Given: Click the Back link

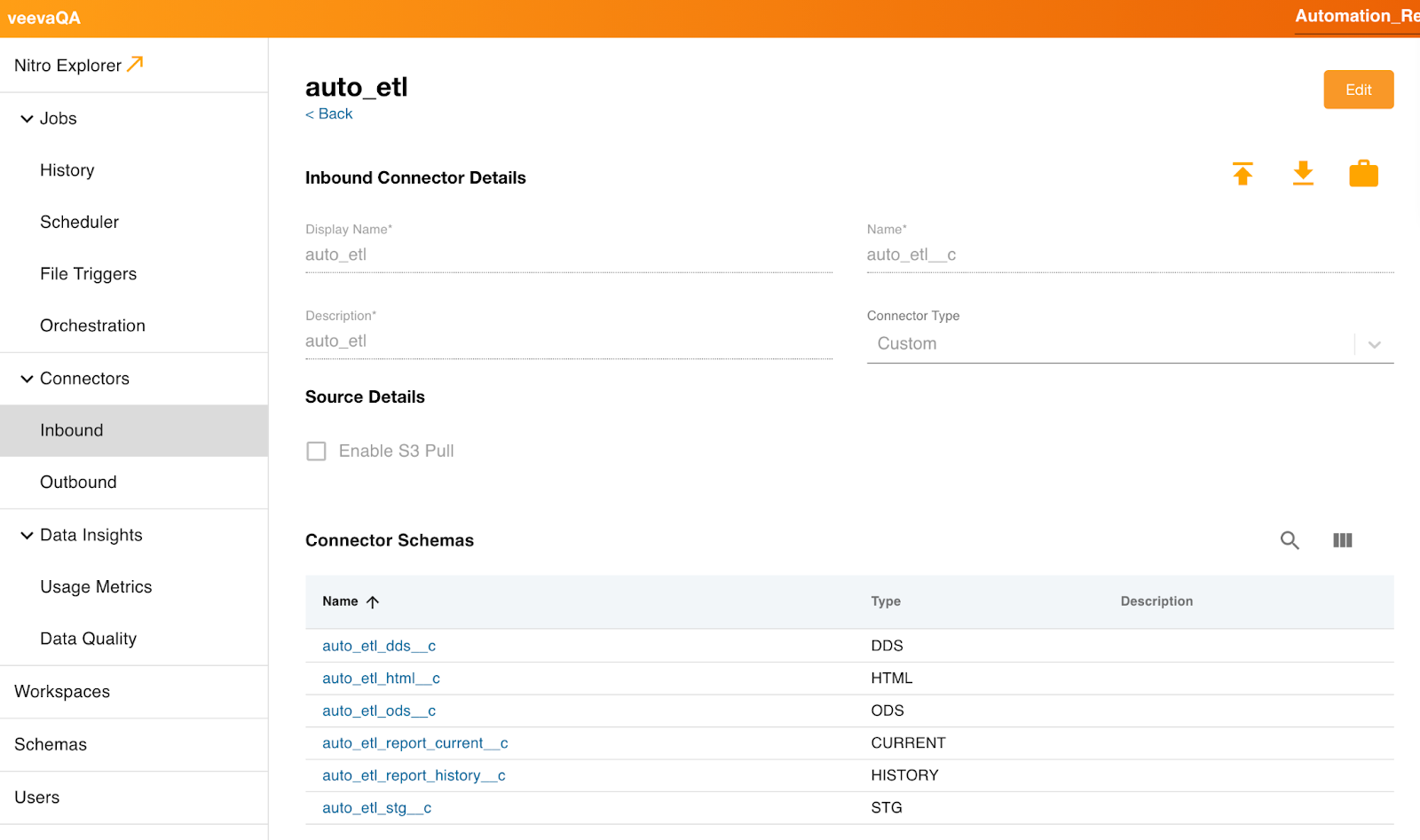Looking at the screenshot, I should click(x=329, y=114).
